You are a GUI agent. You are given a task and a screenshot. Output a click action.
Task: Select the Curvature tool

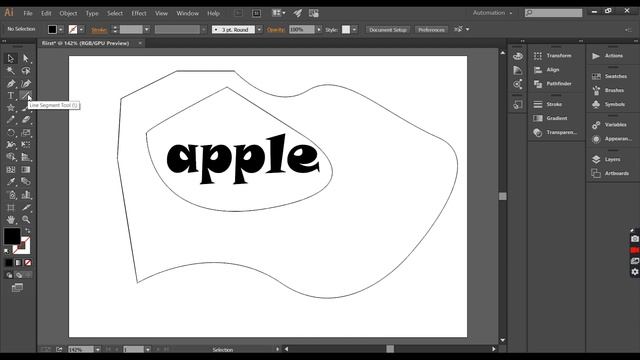pos(26,83)
